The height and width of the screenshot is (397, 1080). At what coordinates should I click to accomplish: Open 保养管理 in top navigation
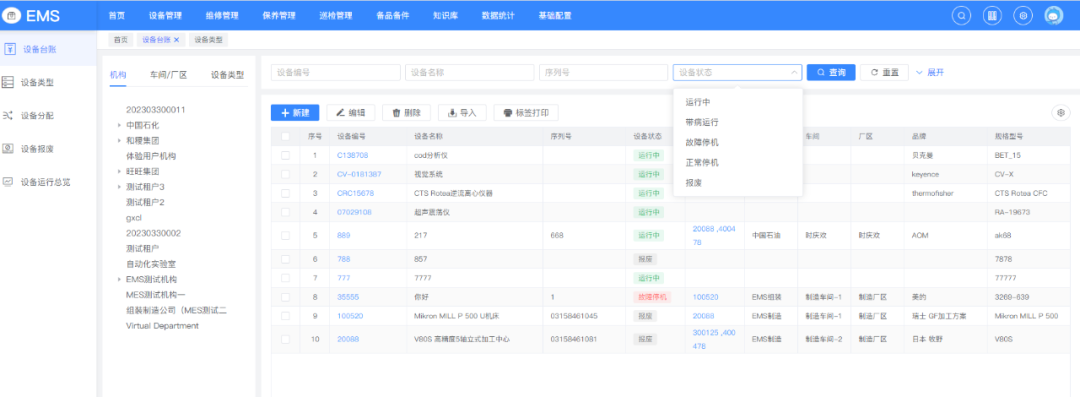pos(279,15)
